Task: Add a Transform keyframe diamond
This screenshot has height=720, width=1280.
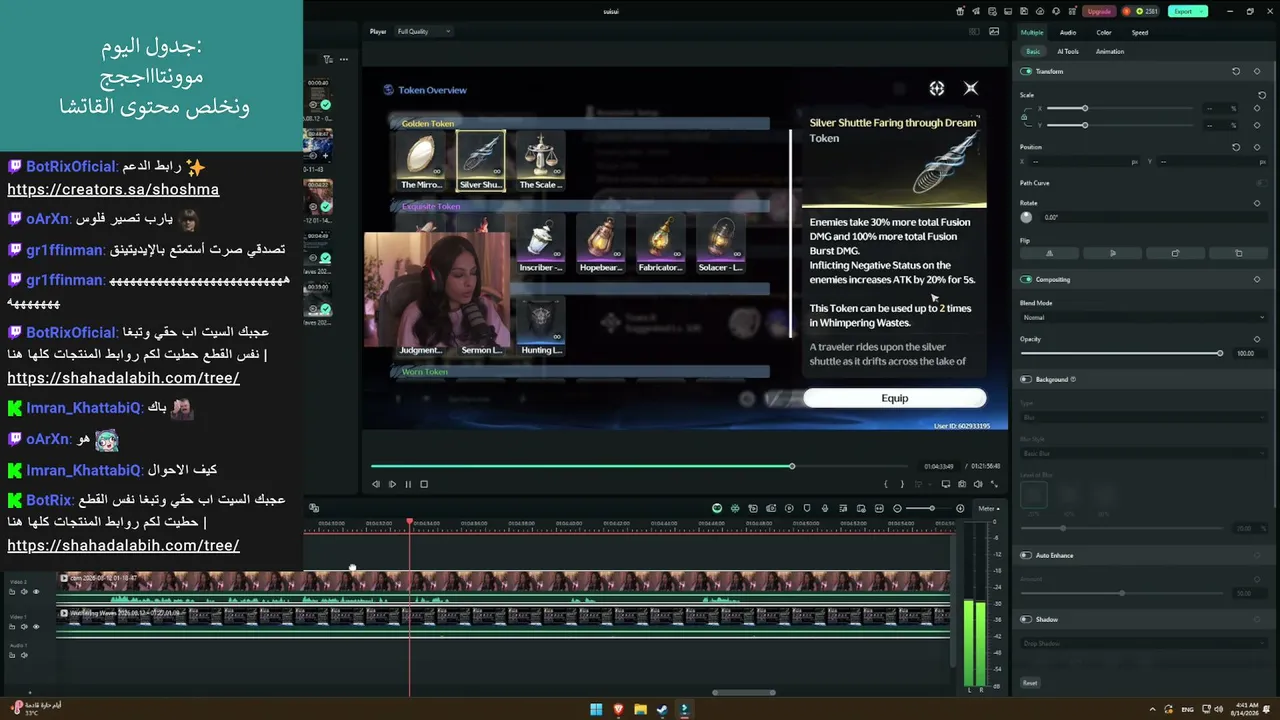Action: [x=1257, y=71]
